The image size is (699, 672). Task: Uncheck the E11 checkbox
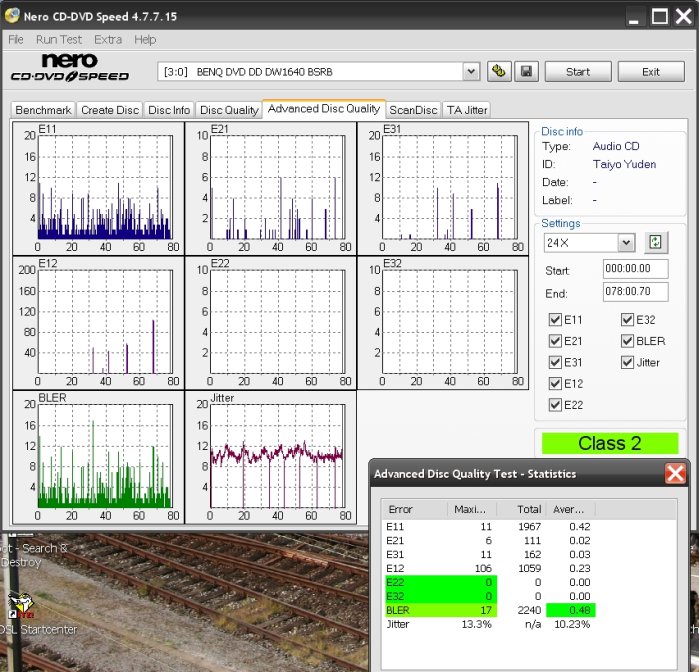[556, 320]
